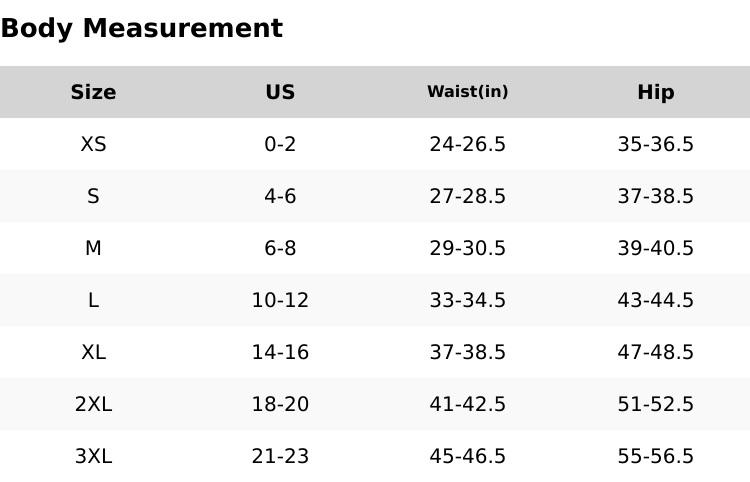Select the XS size cell
Viewport: 750px width, 482px height.
[93, 144]
